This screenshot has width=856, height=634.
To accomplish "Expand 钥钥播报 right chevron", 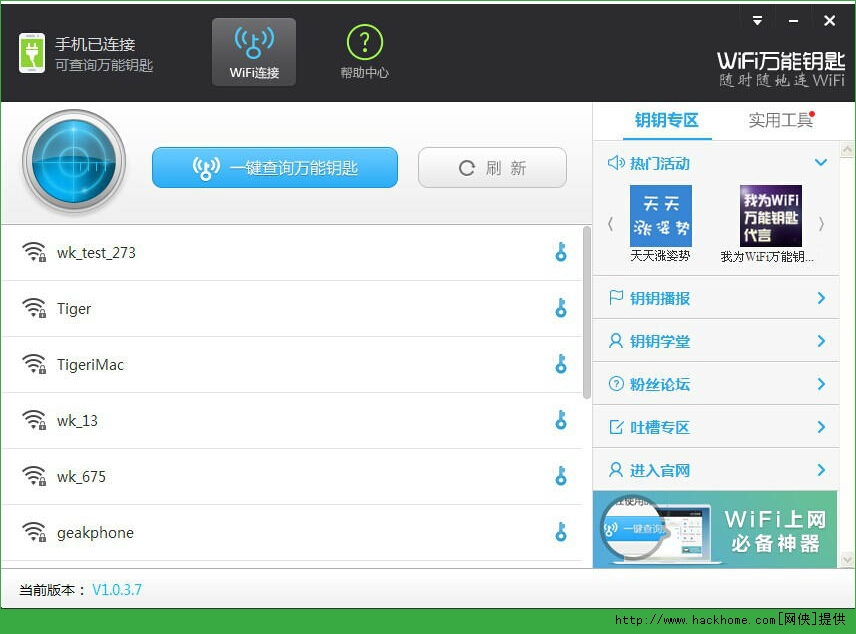I will pos(821,298).
